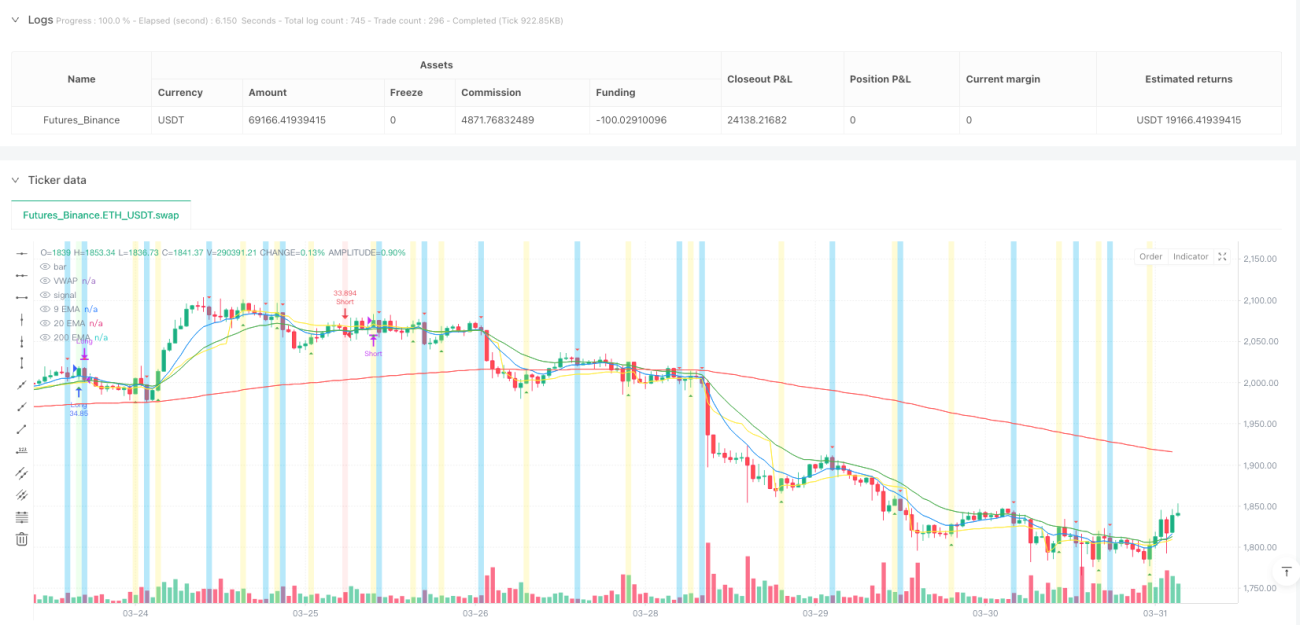Open the Indicator panel

tap(1190, 257)
